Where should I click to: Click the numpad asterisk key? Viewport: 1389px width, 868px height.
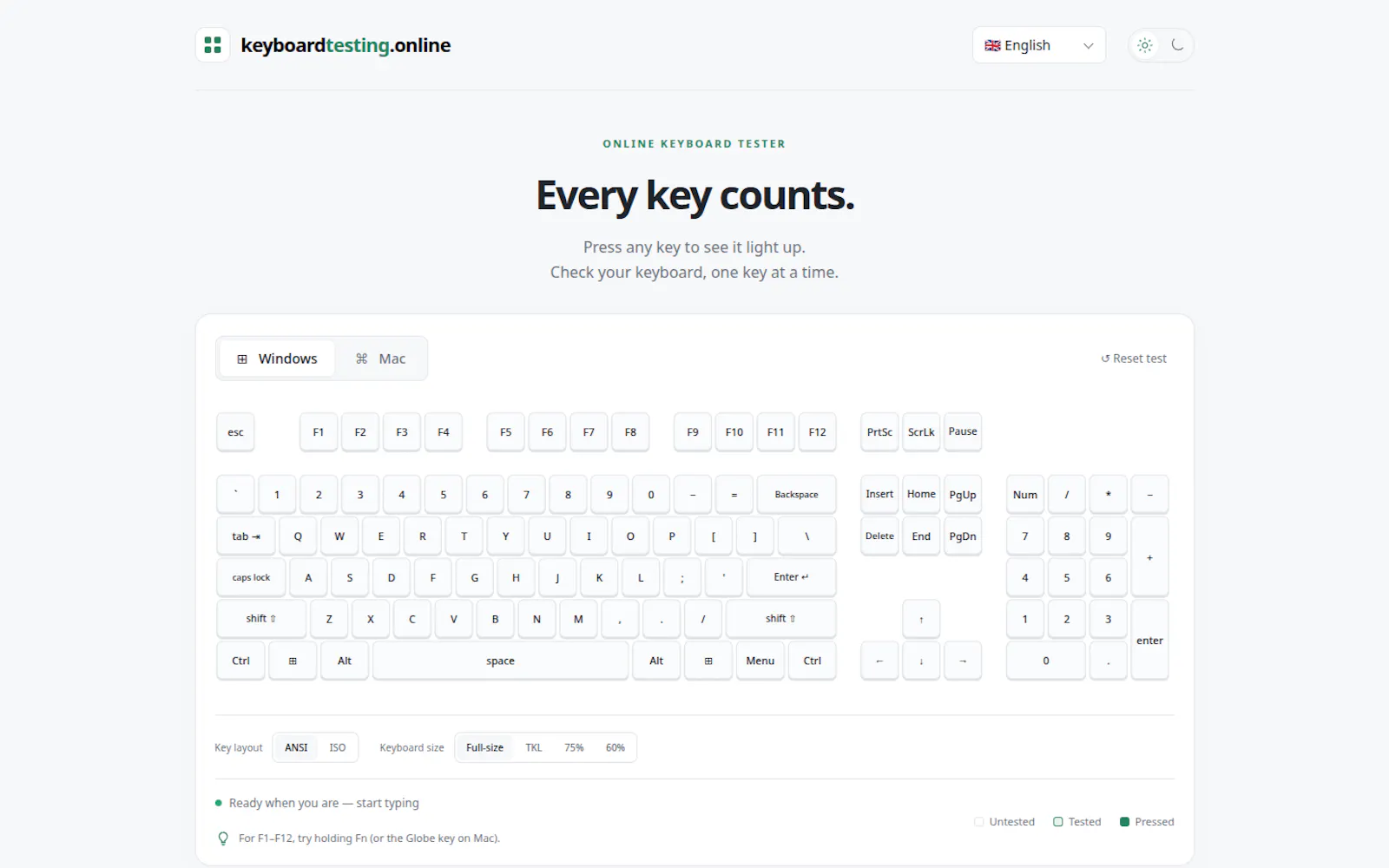pos(1109,495)
